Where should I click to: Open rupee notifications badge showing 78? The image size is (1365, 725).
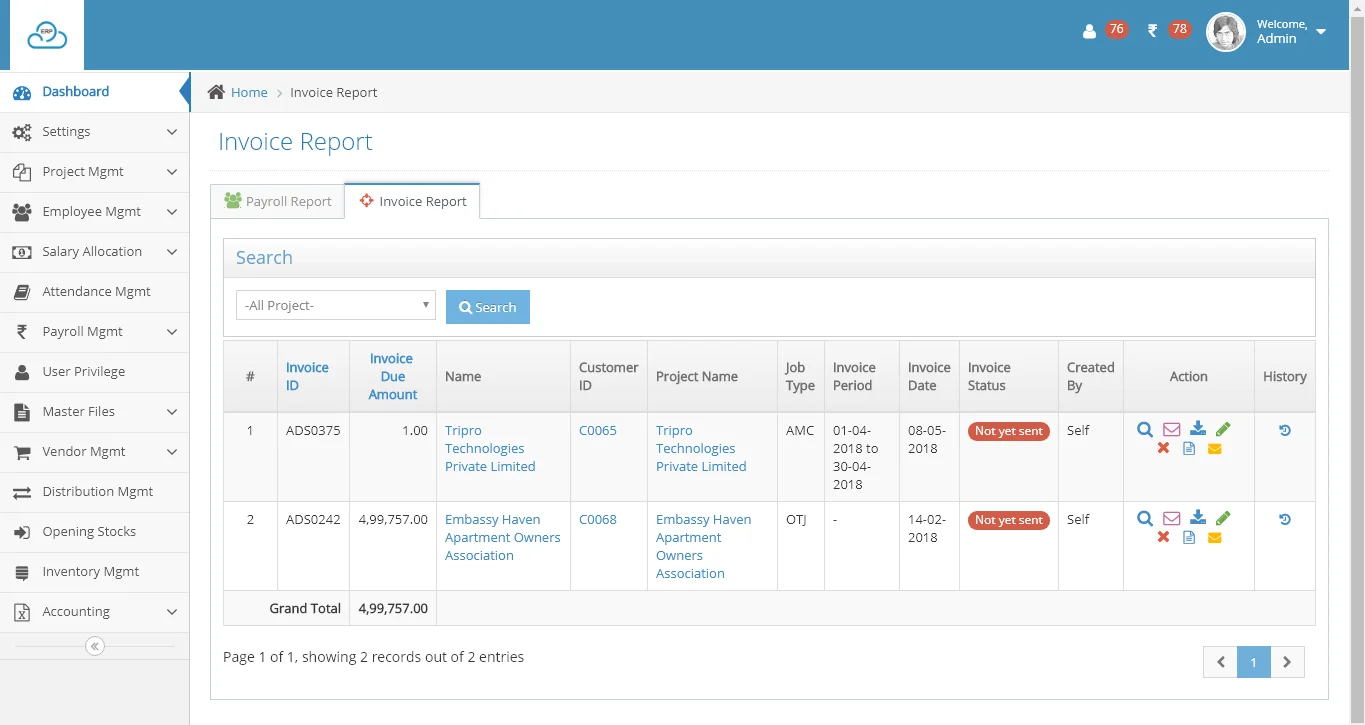1180,29
